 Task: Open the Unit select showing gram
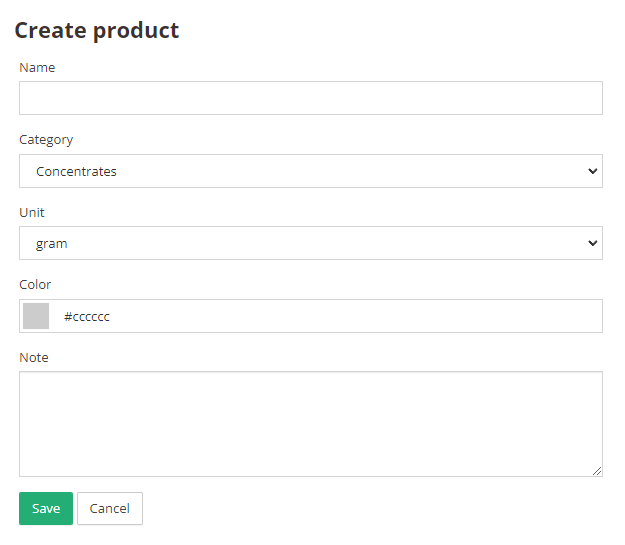[x=311, y=243]
